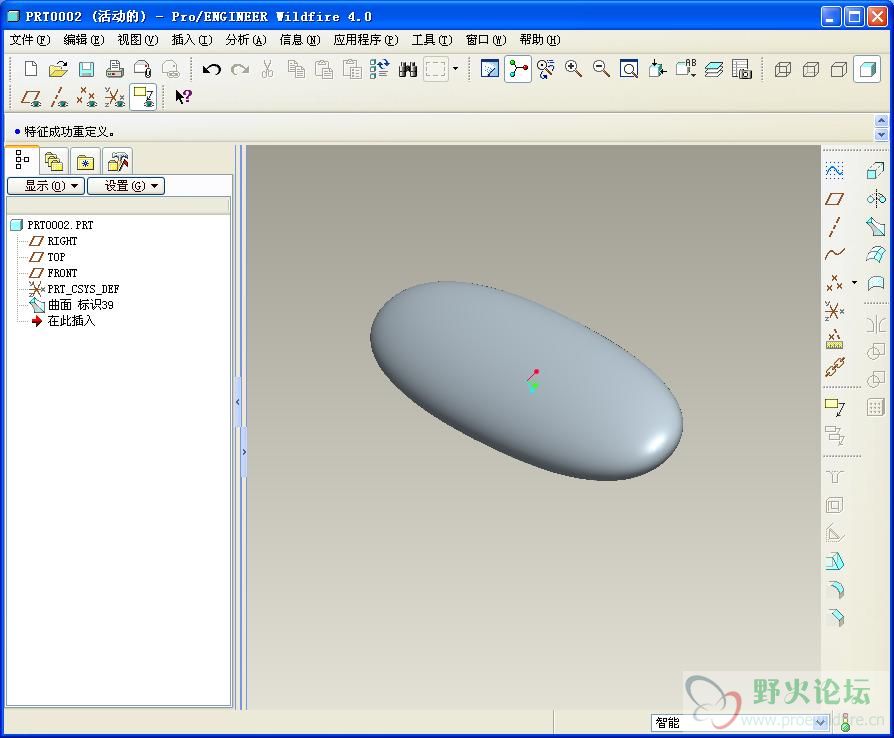Toggle datum planes visibility

click(x=31, y=97)
